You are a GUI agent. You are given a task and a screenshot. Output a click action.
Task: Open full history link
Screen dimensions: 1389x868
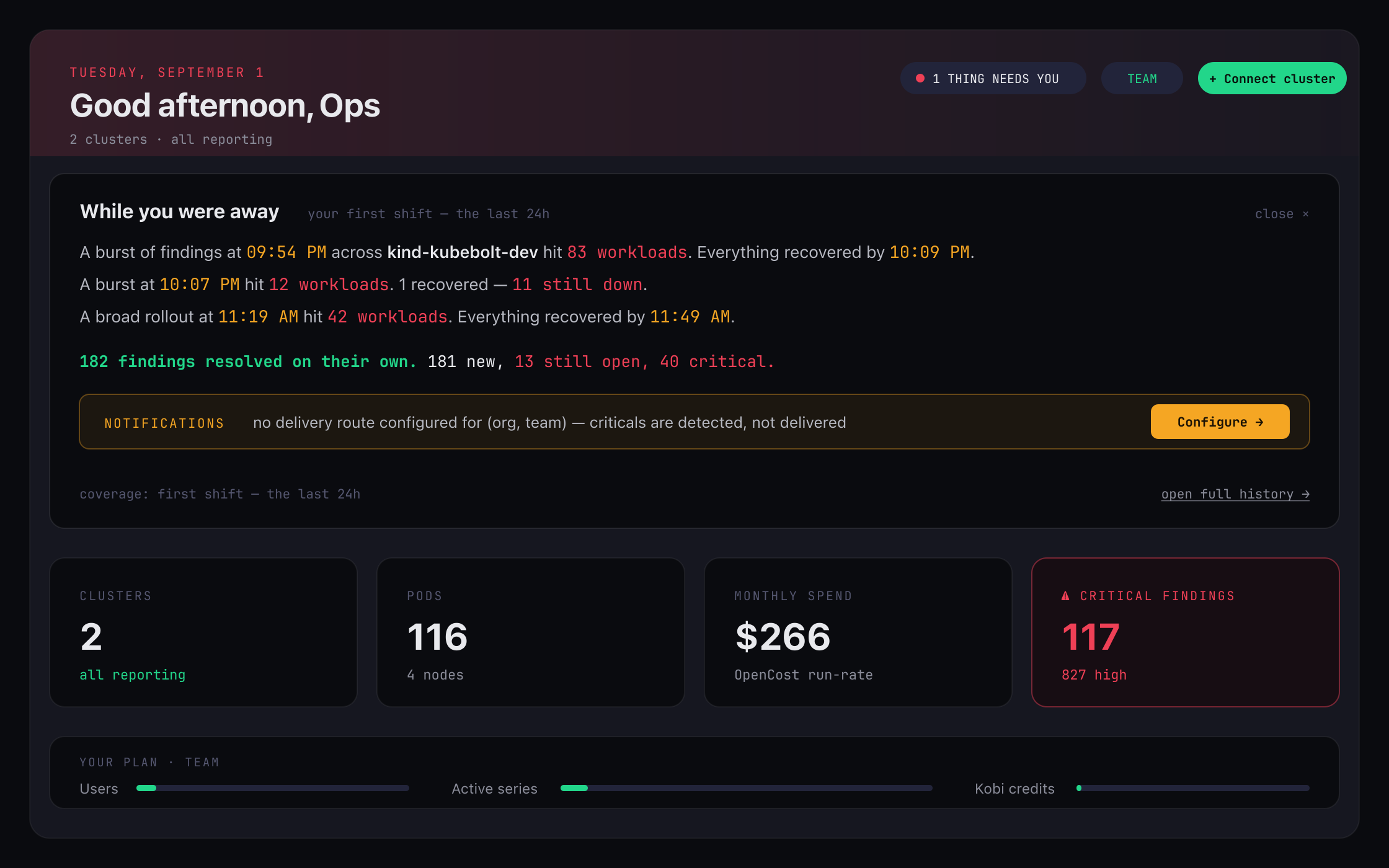[1235, 494]
